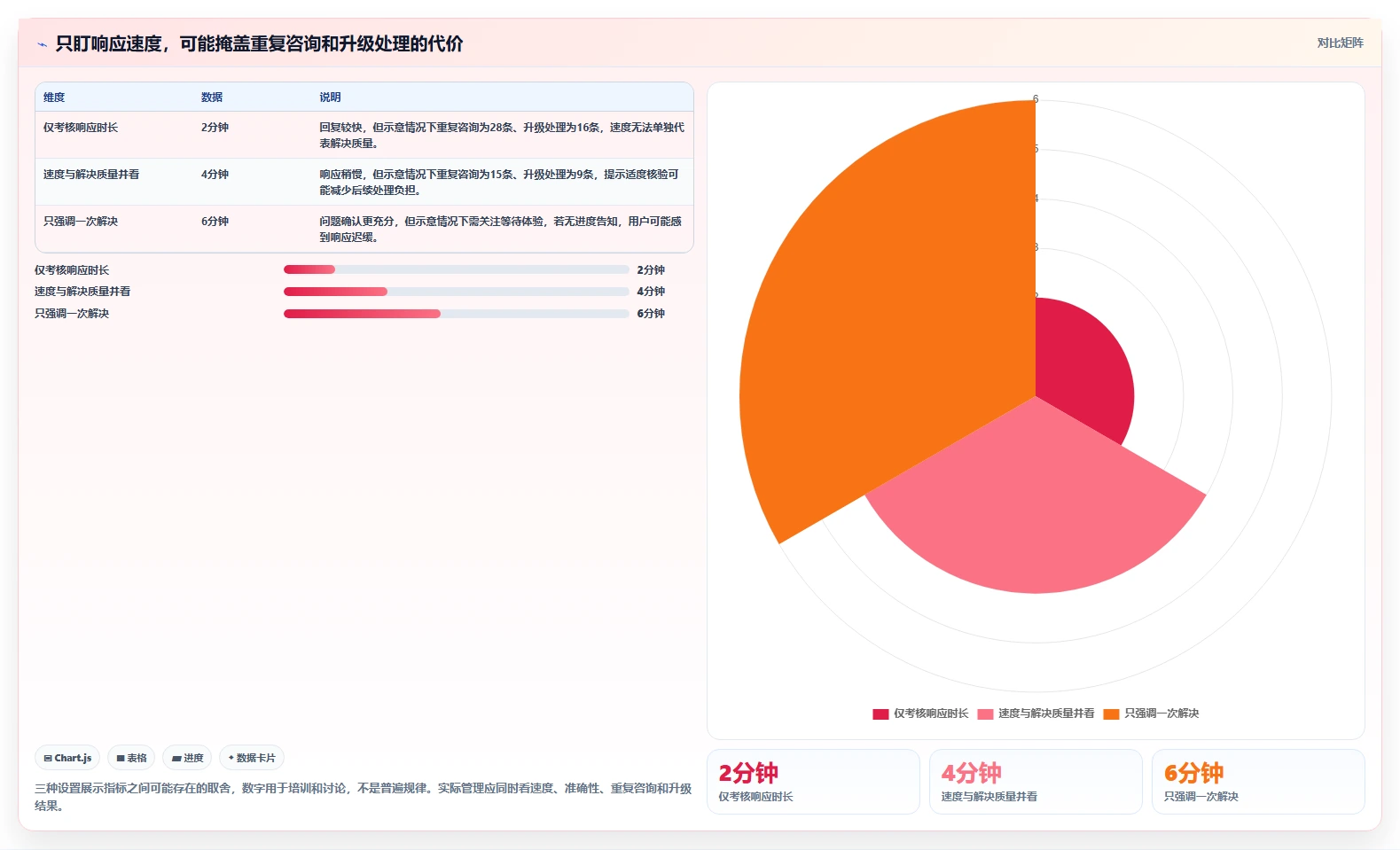Click the small icon before the header title
The width and height of the screenshot is (1400, 850).
click(x=42, y=44)
